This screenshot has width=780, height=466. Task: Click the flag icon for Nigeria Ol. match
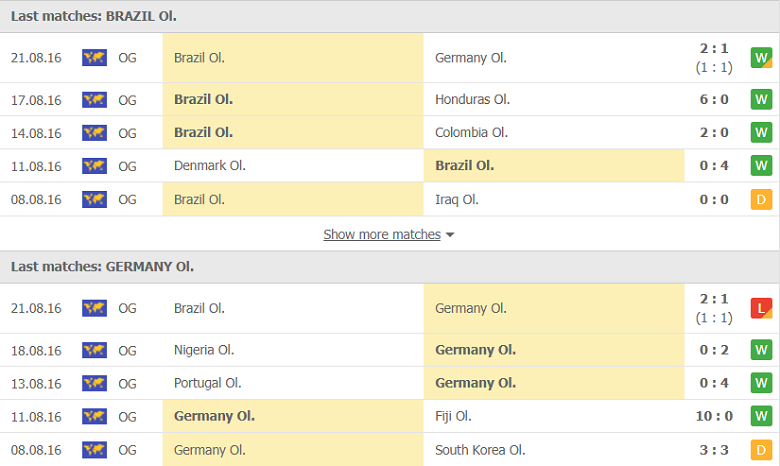[x=94, y=350]
